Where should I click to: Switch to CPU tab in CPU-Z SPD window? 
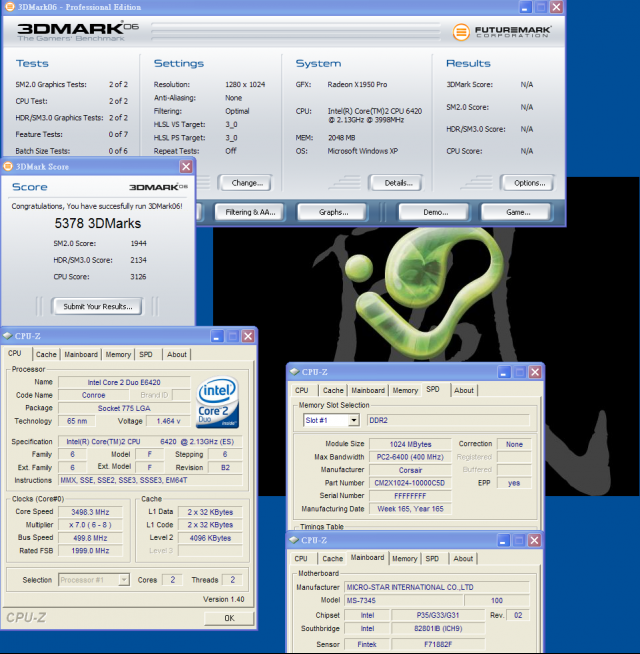tap(302, 390)
